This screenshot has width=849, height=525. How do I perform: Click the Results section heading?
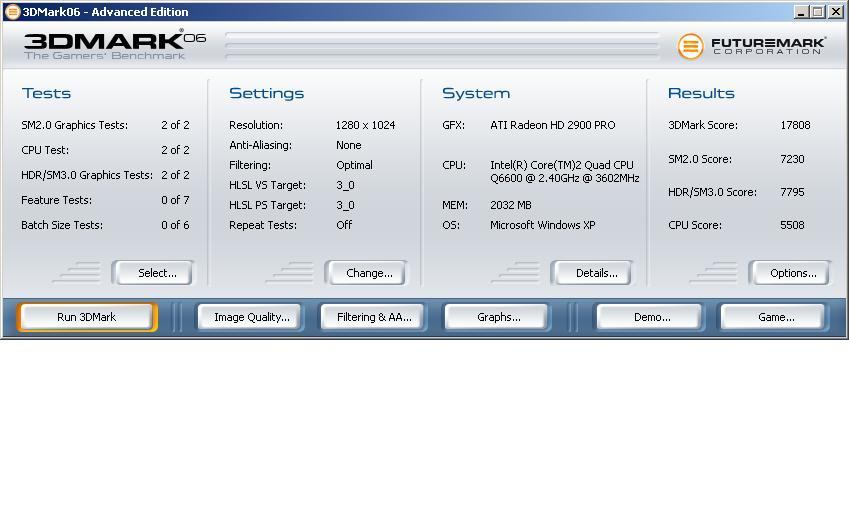pos(701,93)
